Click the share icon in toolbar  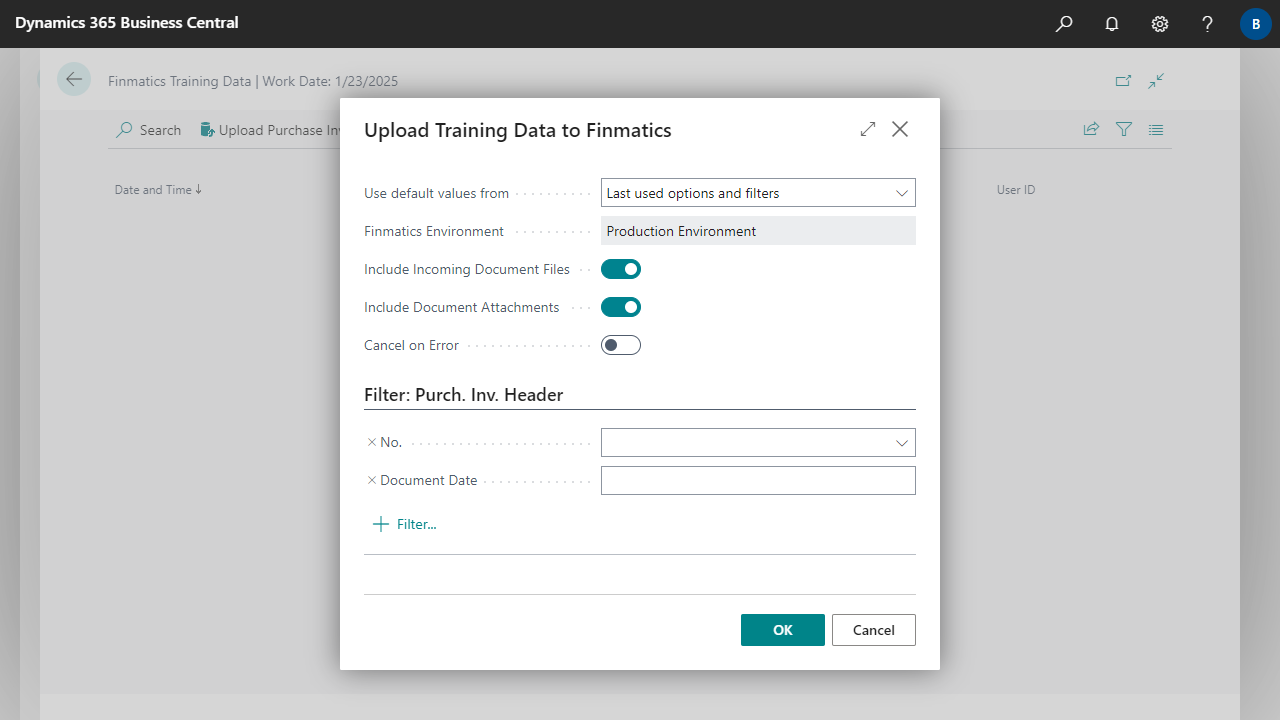[x=1091, y=129]
